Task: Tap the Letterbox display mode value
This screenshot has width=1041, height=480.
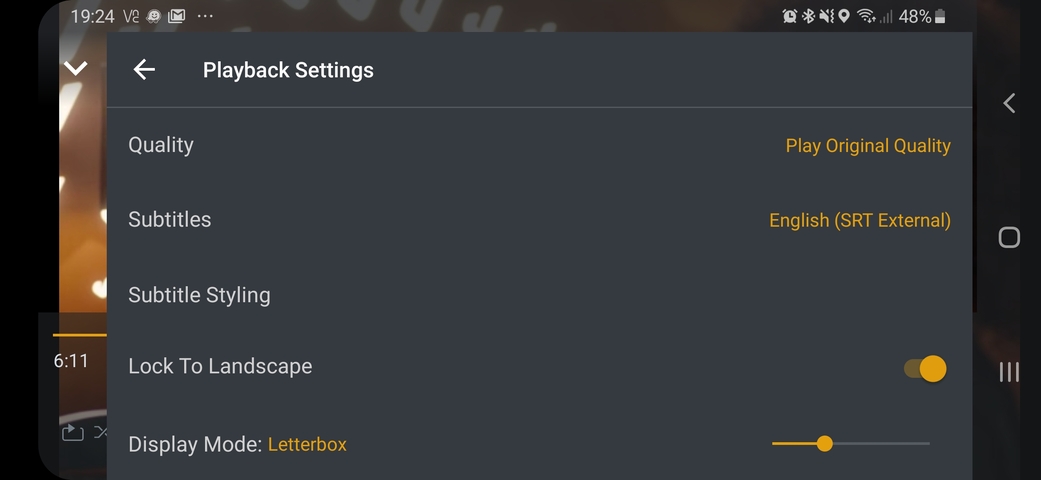Action: 307,444
